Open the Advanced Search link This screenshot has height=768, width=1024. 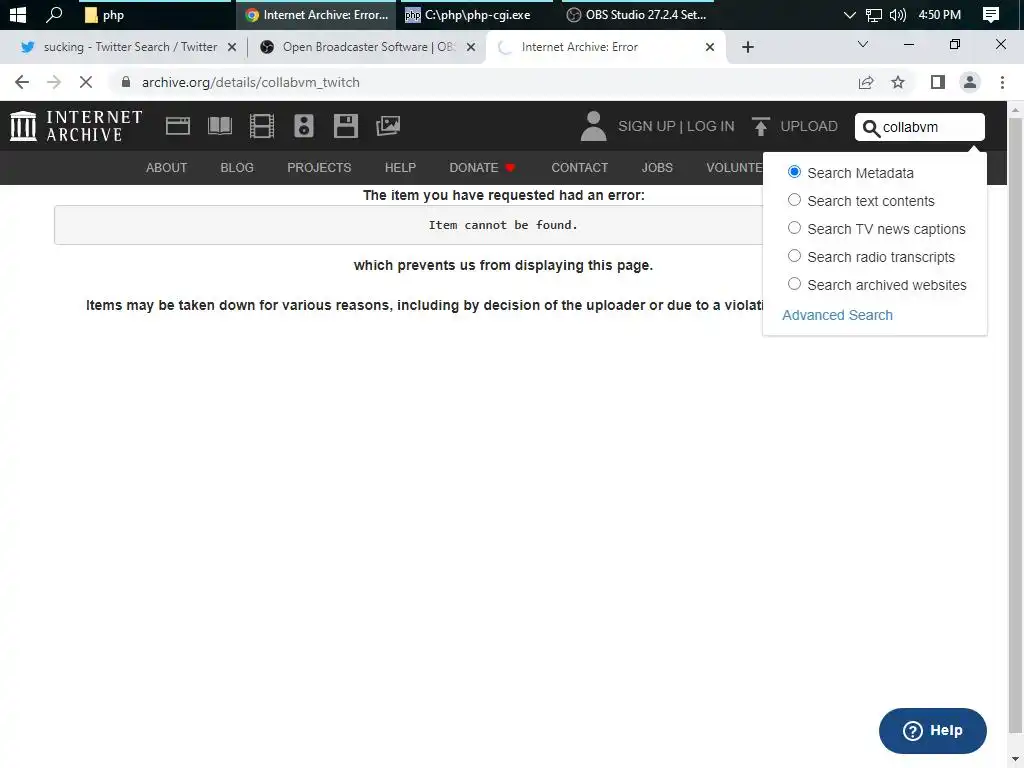pyautogui.click(x=837, y=315)
